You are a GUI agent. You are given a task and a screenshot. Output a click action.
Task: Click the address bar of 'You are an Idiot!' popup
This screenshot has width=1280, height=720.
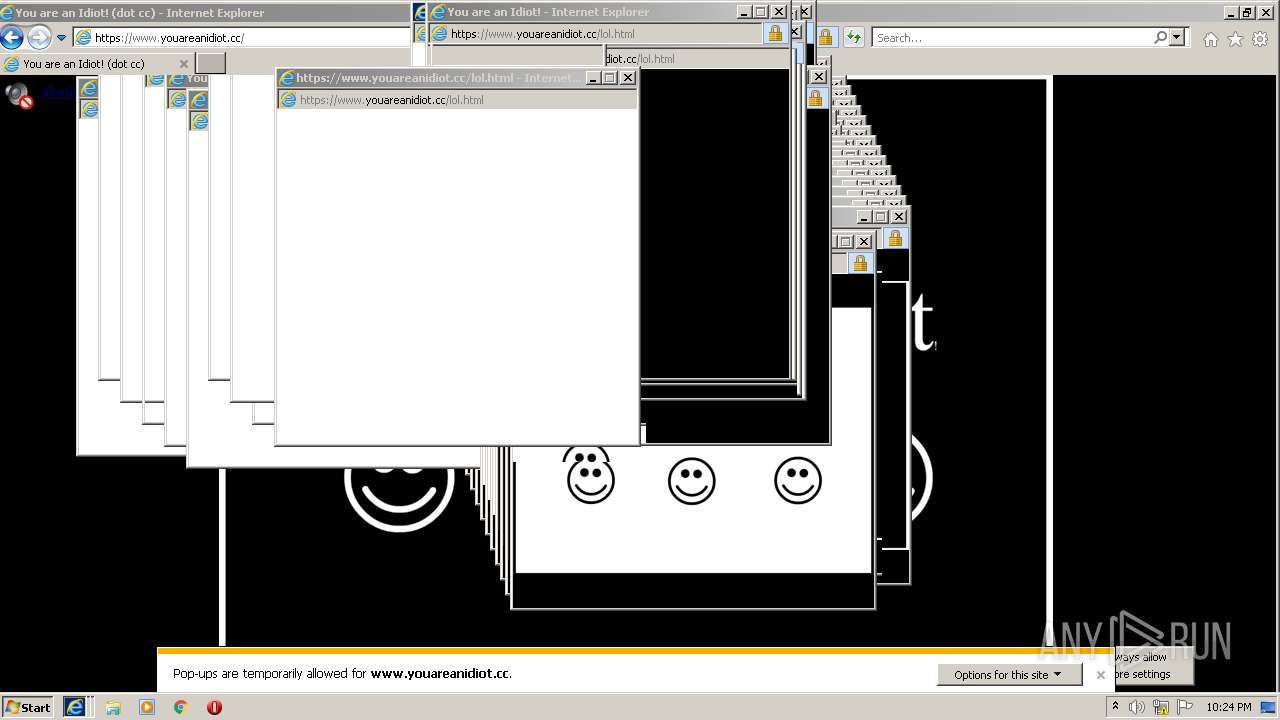click(597, 34)
